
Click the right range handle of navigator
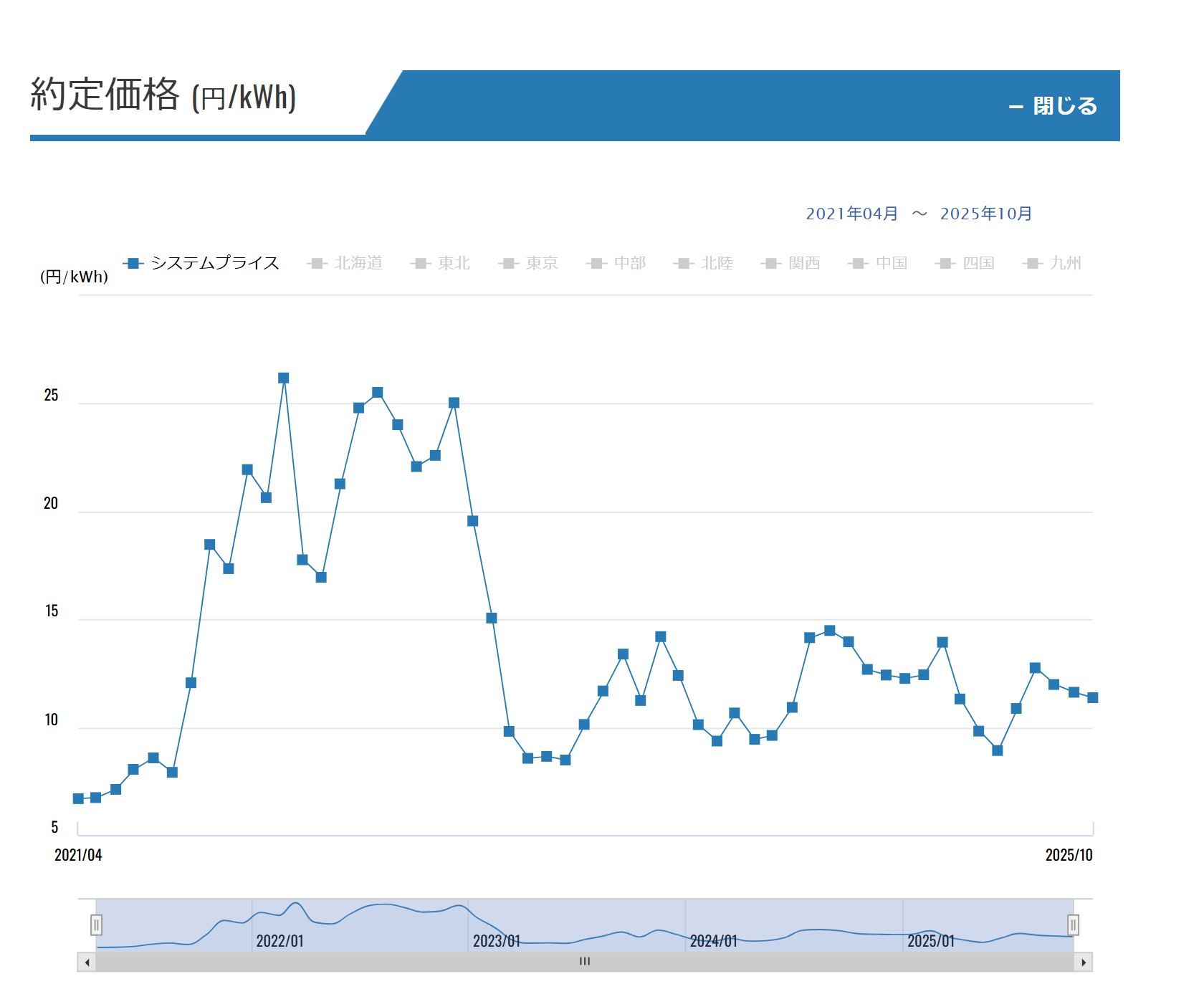[x=1073, y=924]
